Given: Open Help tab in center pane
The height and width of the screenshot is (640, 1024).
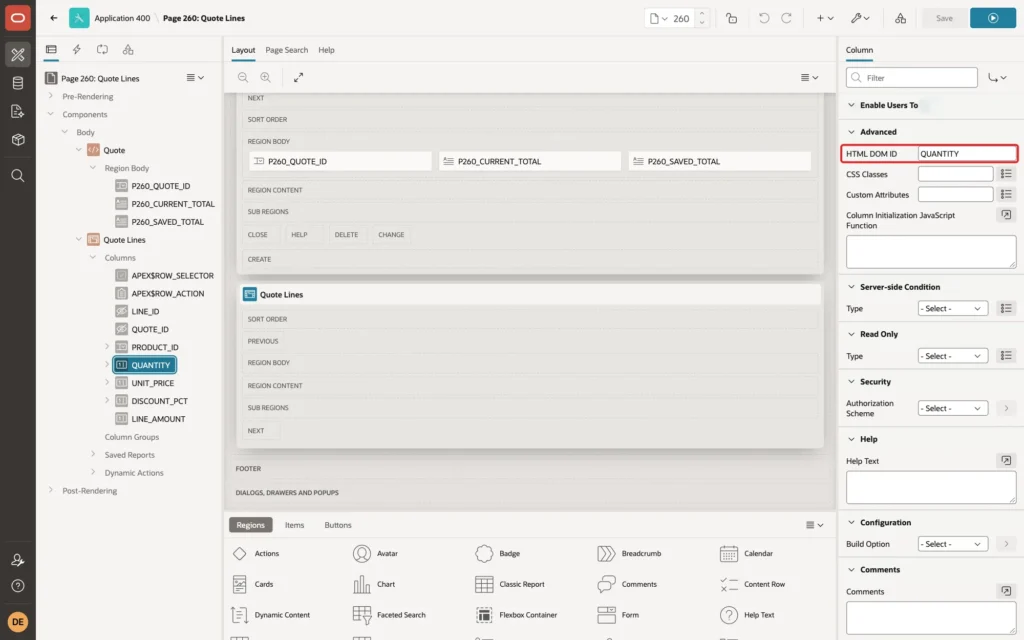Looking at the screenshot, I should 326,50.
